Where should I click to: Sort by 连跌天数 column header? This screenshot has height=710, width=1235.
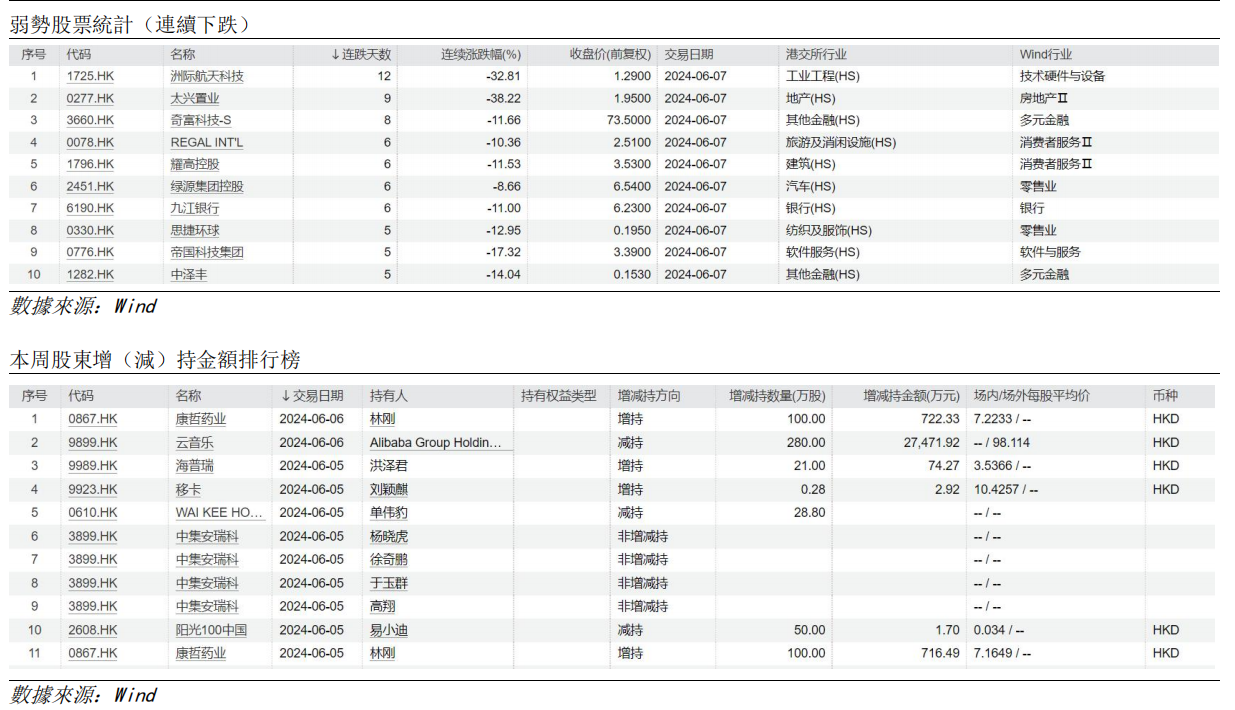pyautogui.click(x=361, y=55)
